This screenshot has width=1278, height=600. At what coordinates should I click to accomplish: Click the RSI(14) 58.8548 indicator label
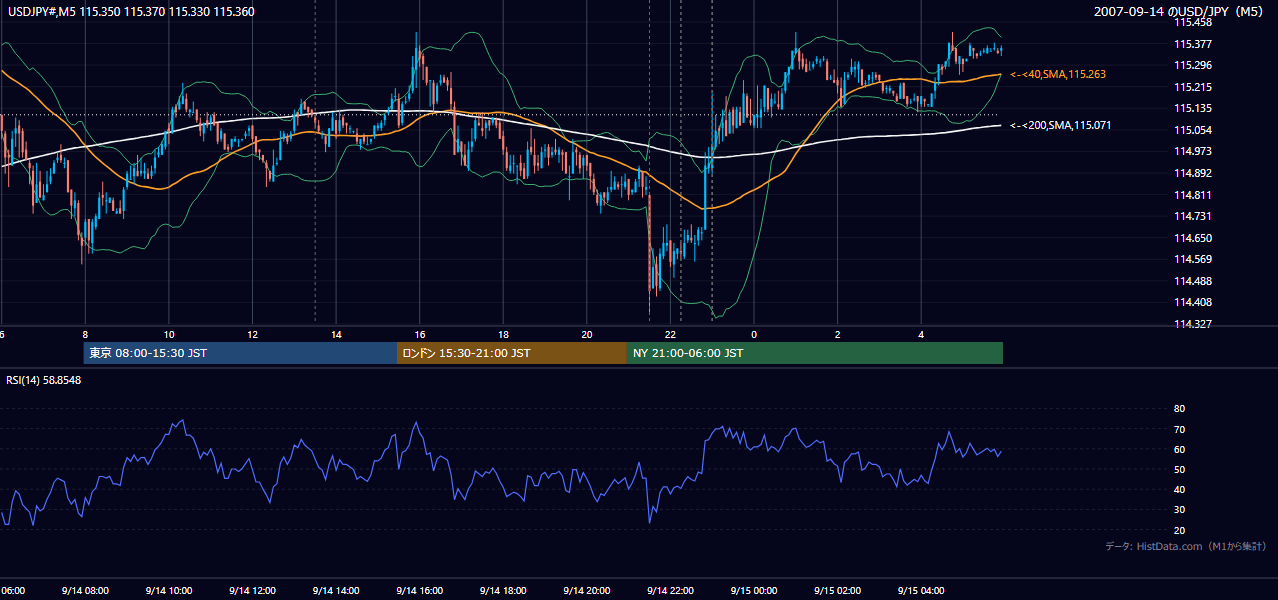click(43, 380)
